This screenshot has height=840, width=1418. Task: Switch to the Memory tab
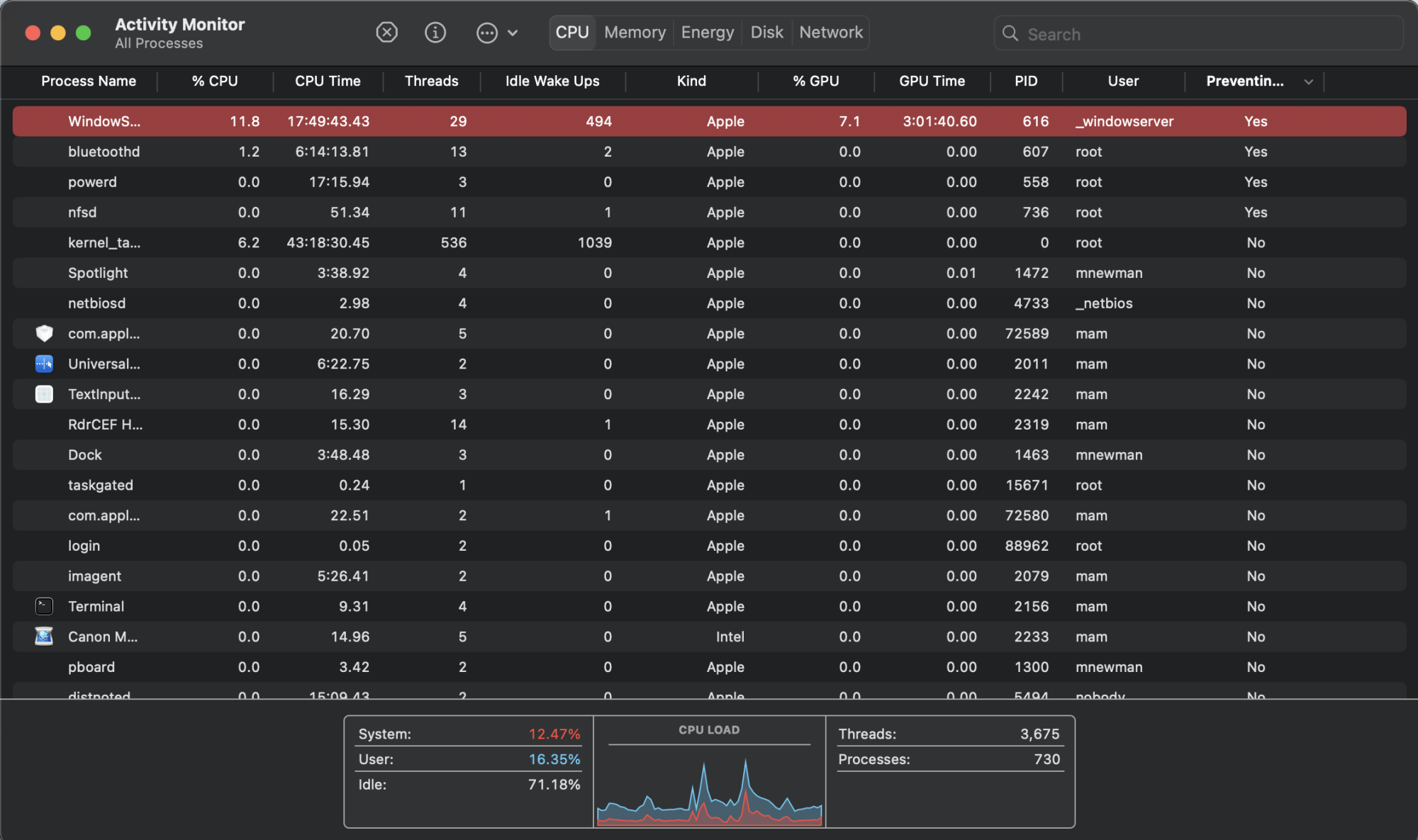(x=635, y=33)
